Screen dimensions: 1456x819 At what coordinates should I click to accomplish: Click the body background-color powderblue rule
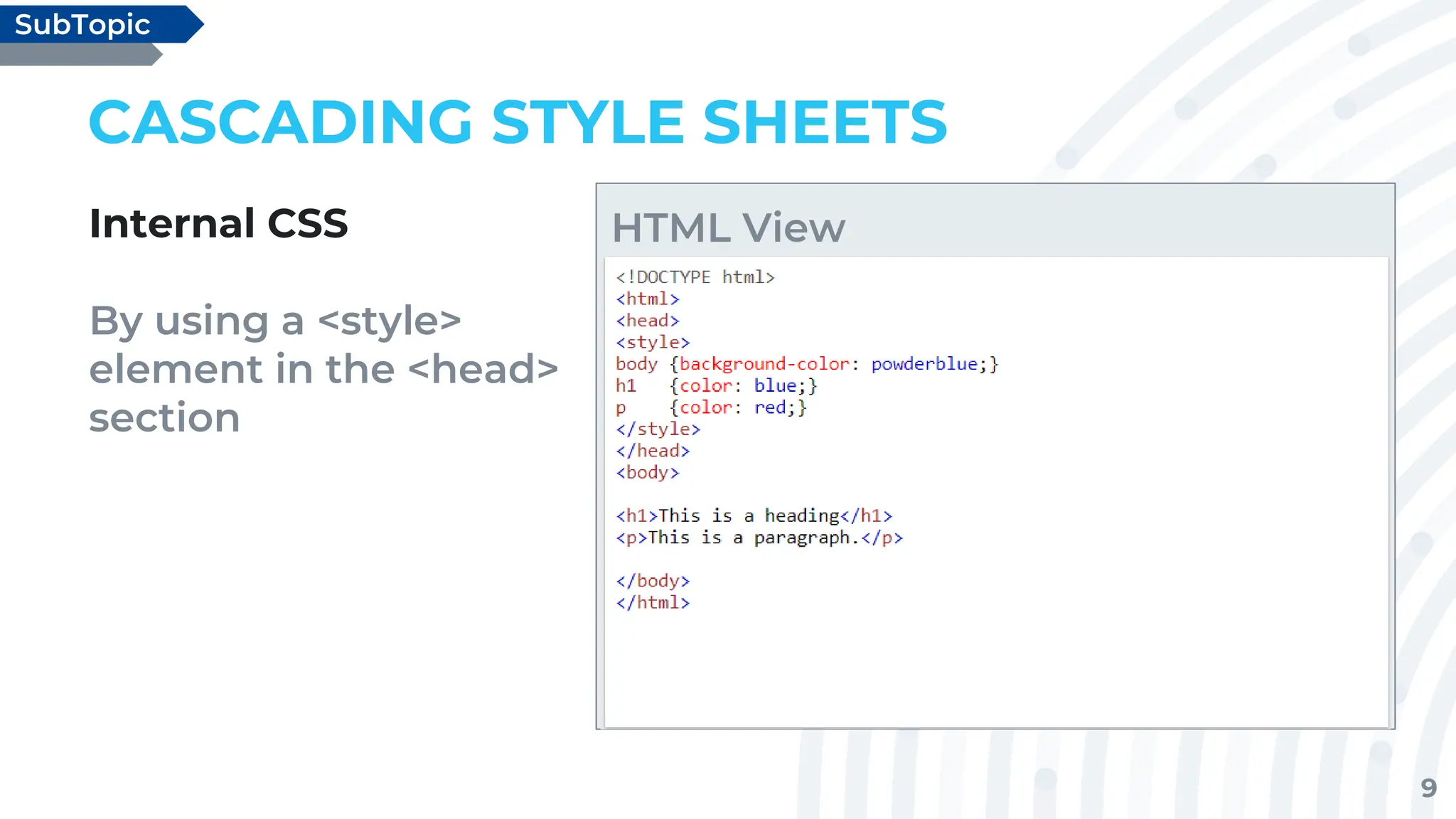807,364
